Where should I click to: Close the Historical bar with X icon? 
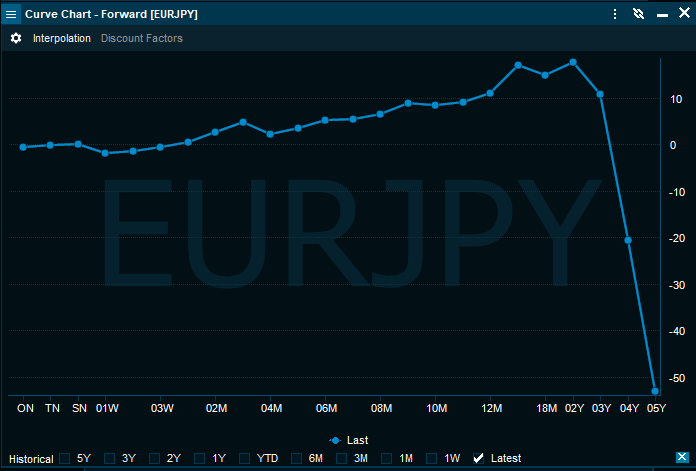point(682,458)
